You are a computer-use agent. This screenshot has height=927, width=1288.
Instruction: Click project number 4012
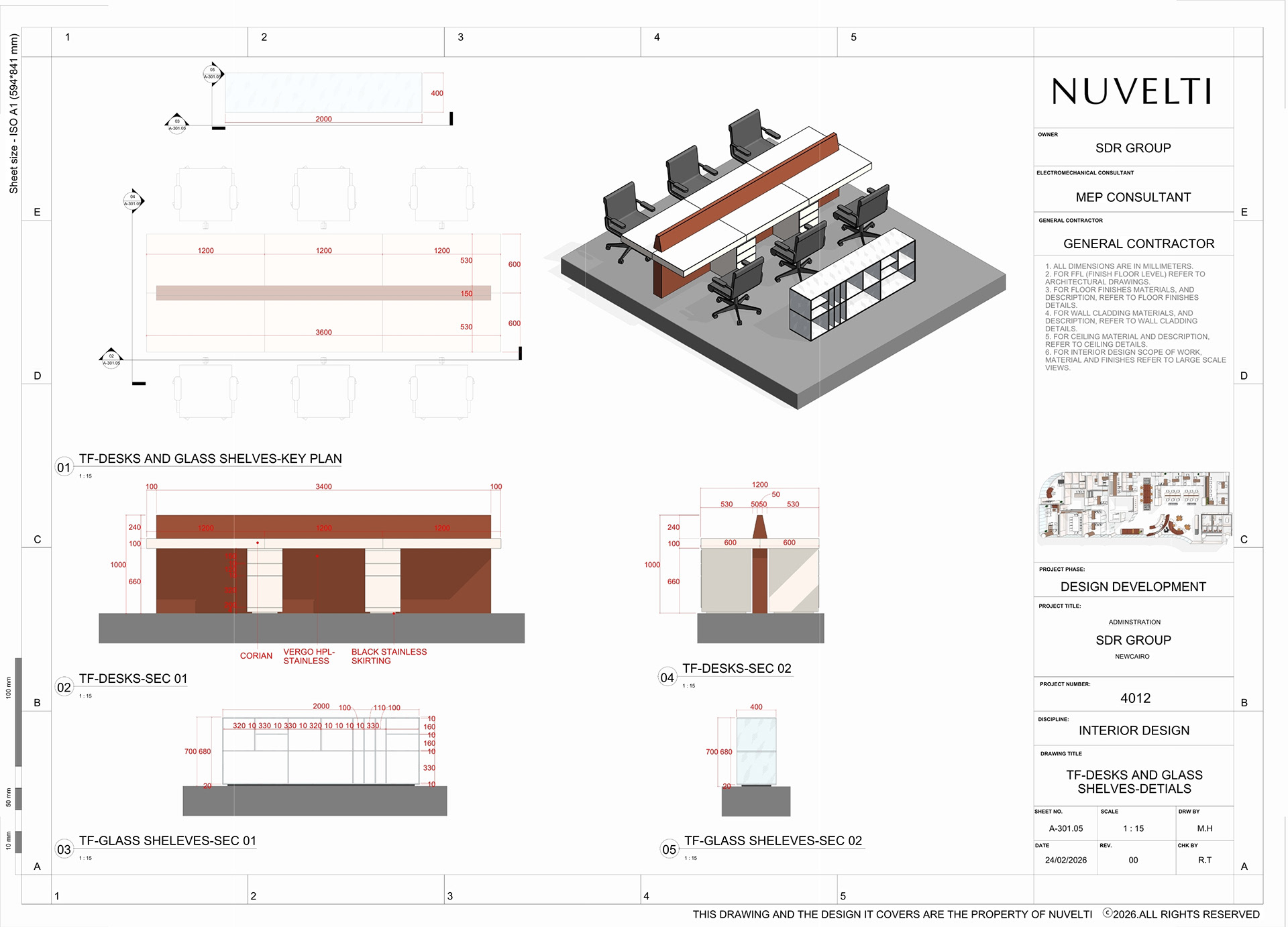click(1135, 698)
